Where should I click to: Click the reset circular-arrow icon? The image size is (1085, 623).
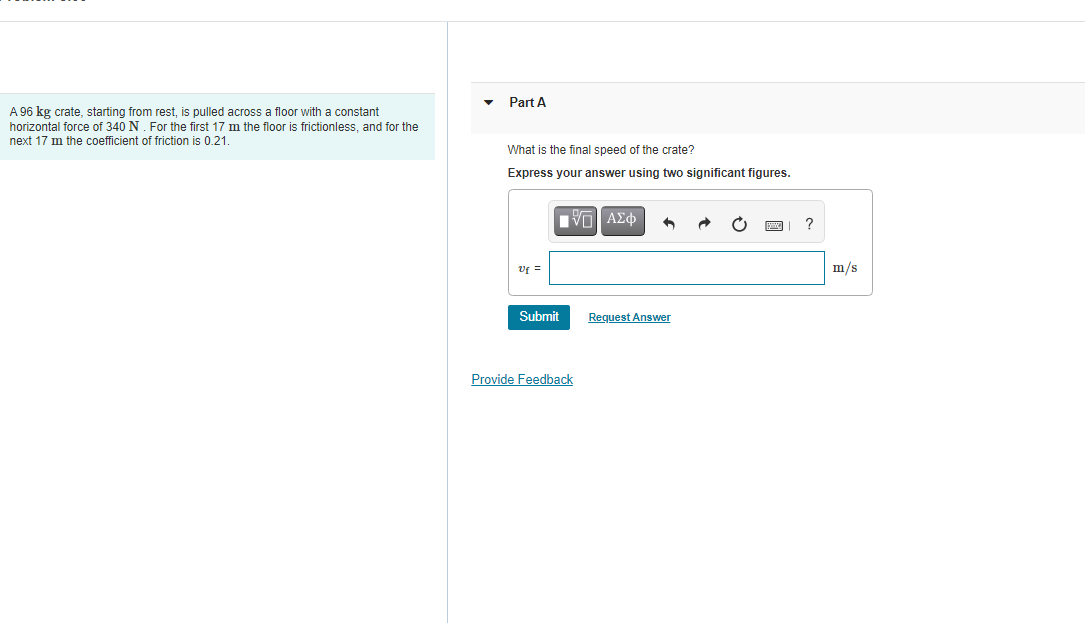(x=739, y=224)
